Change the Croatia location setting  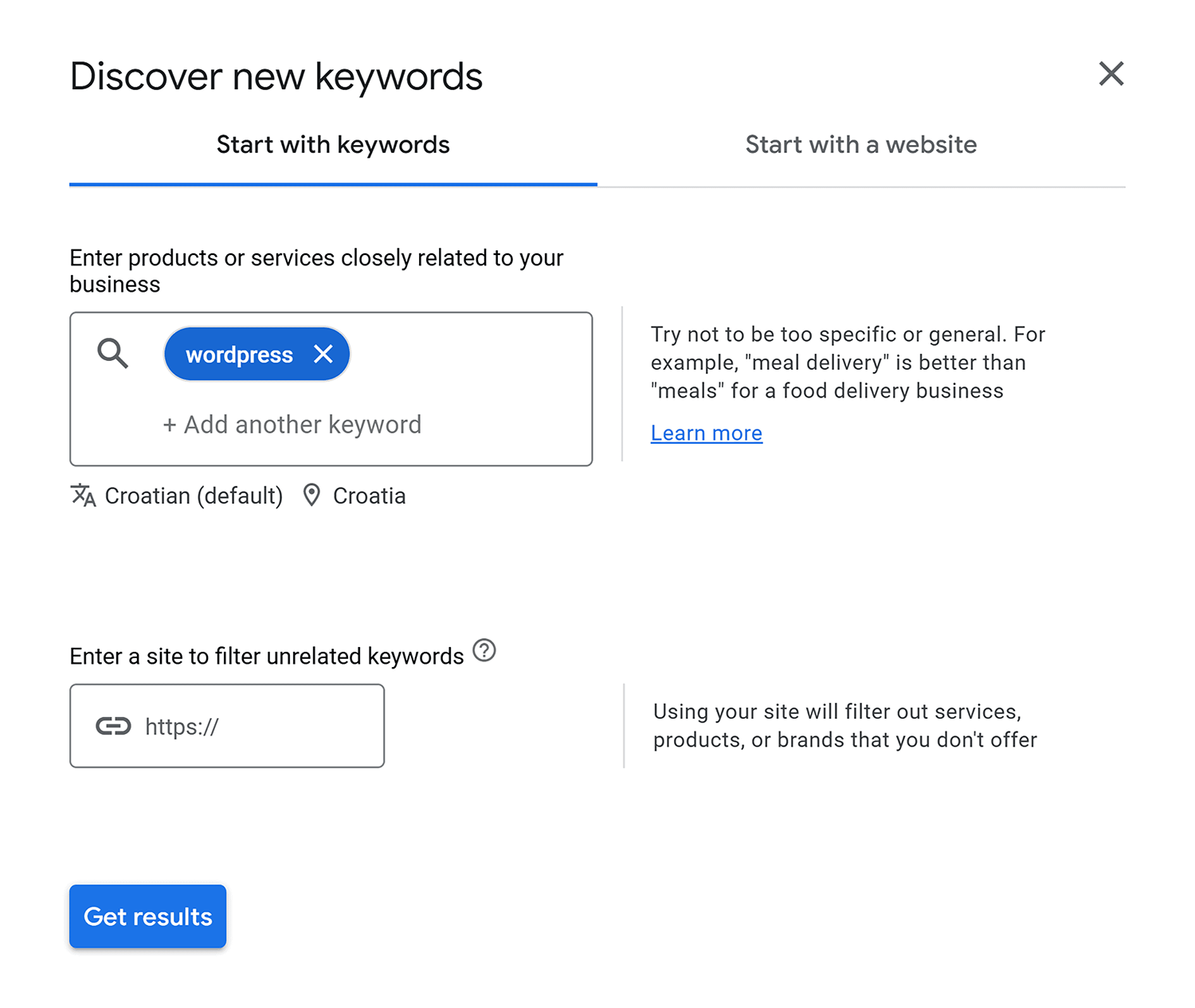coord(369,496)
